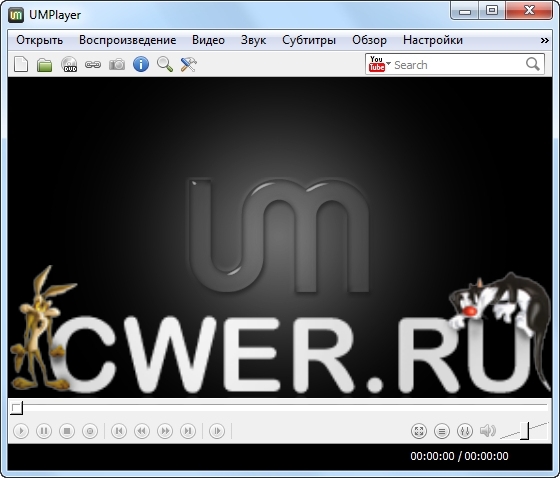Open the Воспроизведение menu

[128, 40]
